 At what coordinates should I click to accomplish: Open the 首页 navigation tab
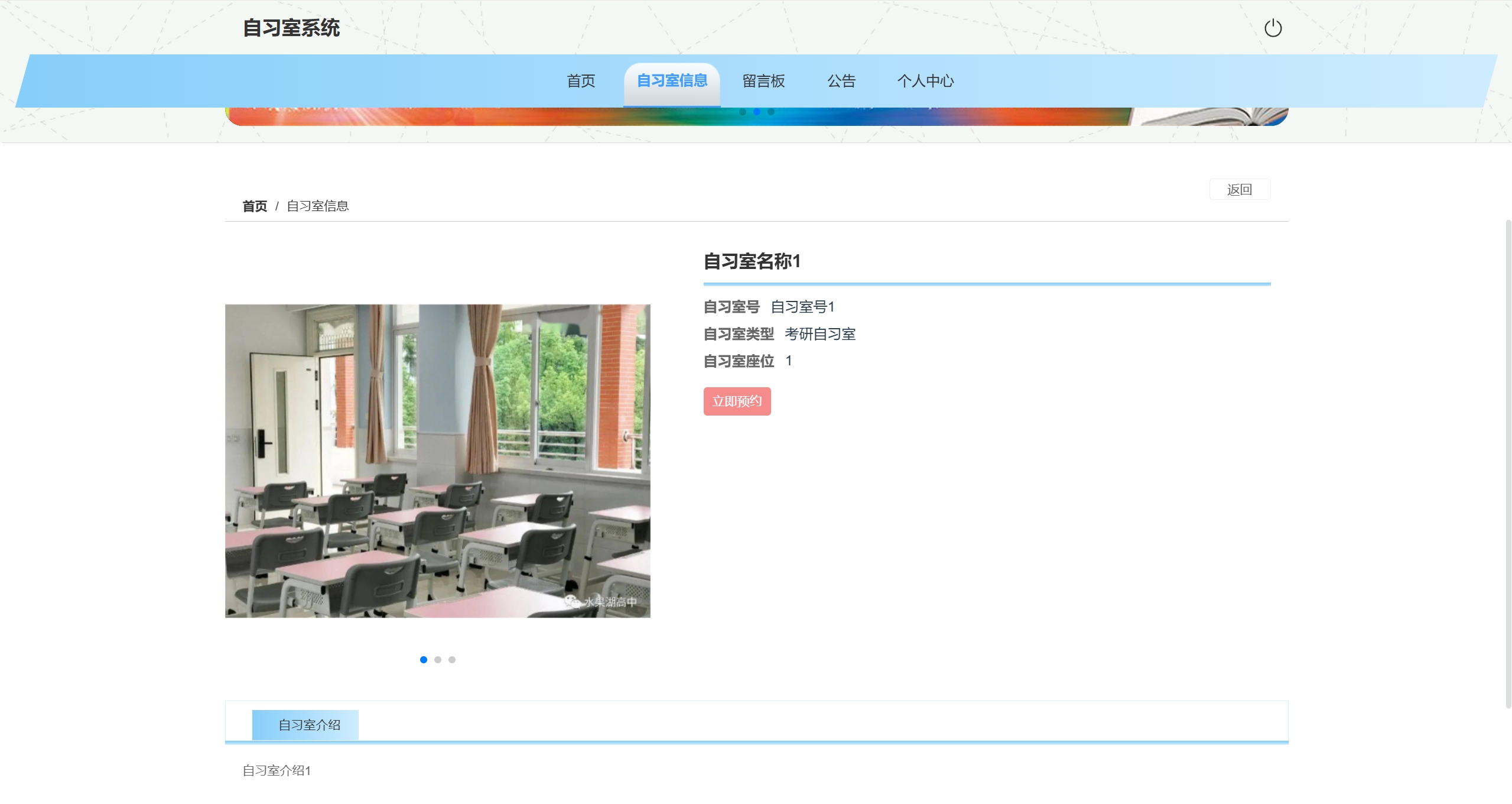click(581, 81)
